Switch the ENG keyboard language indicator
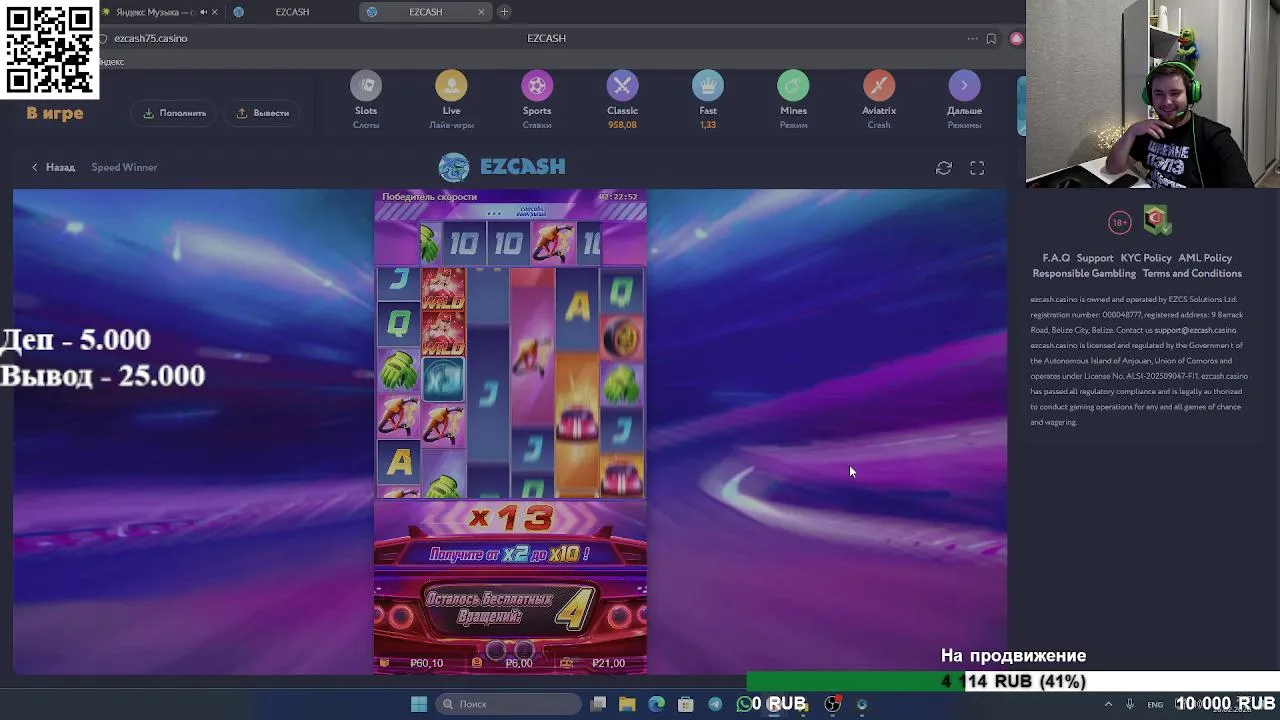The height and width of the screenshot is (720, 1280). (1155, 704)
